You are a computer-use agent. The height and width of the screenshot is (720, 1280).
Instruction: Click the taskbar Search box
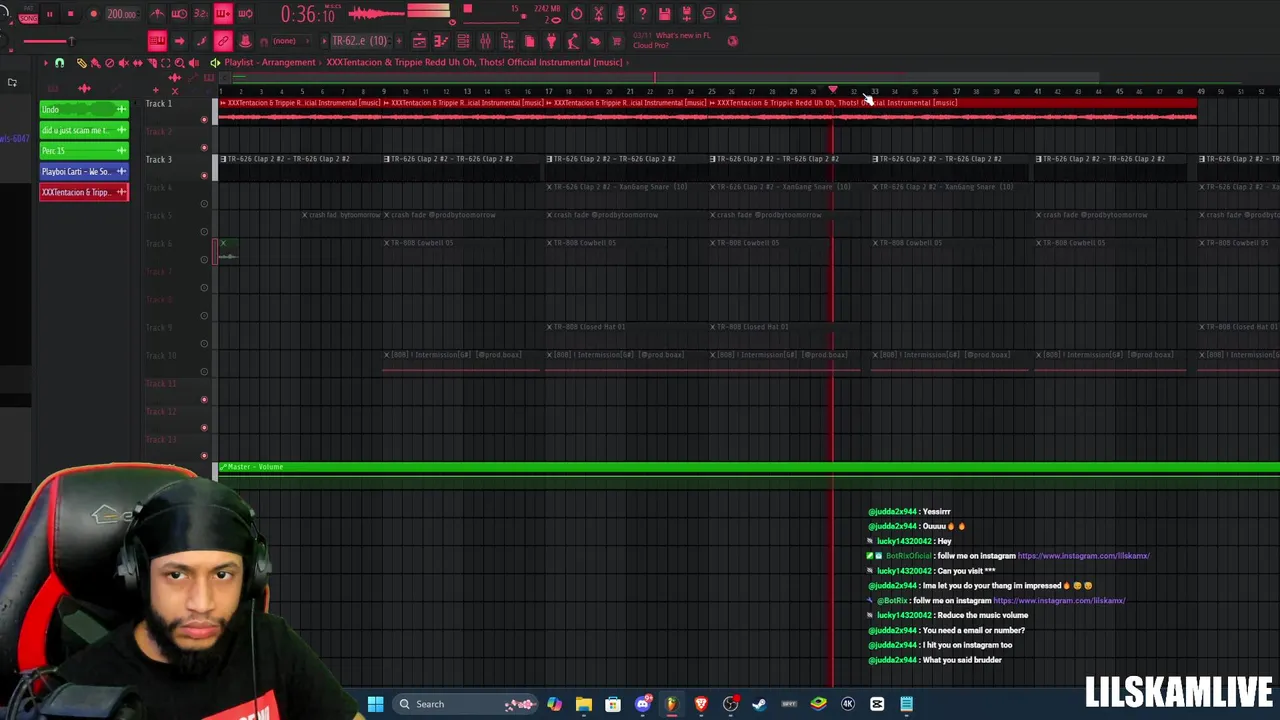465,704
